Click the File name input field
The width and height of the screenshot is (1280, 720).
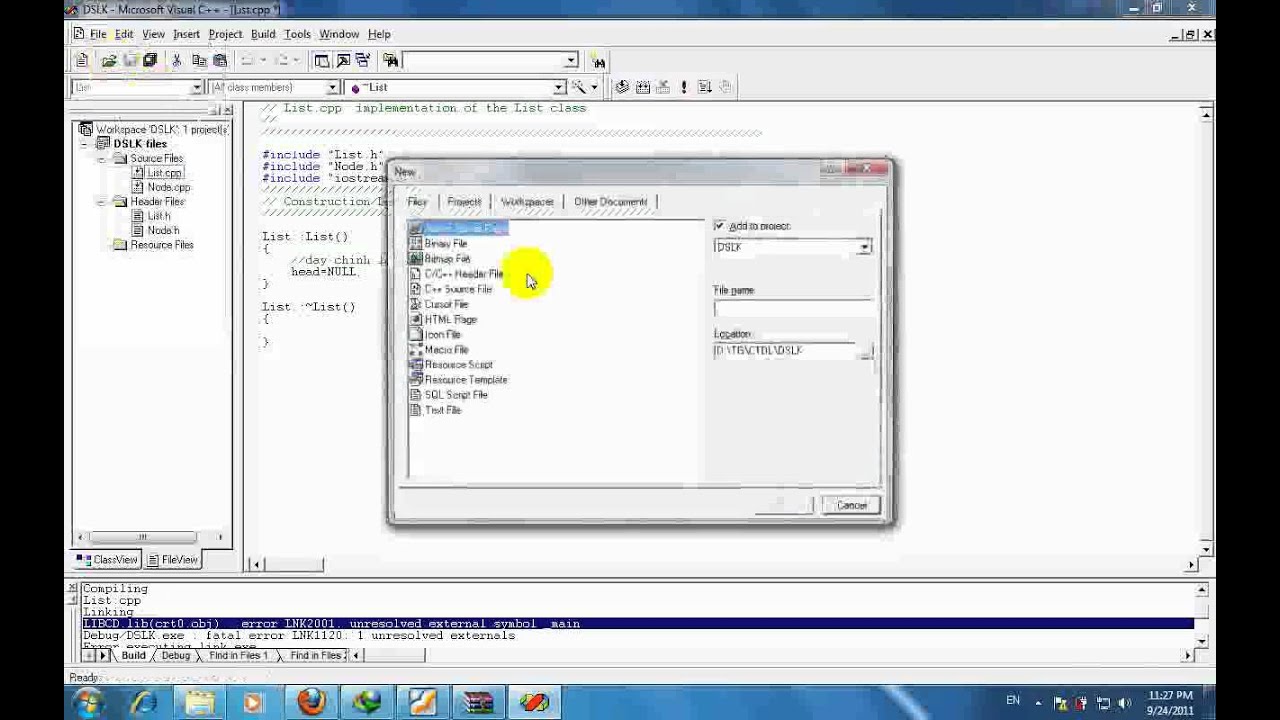[x=793, y=309]
